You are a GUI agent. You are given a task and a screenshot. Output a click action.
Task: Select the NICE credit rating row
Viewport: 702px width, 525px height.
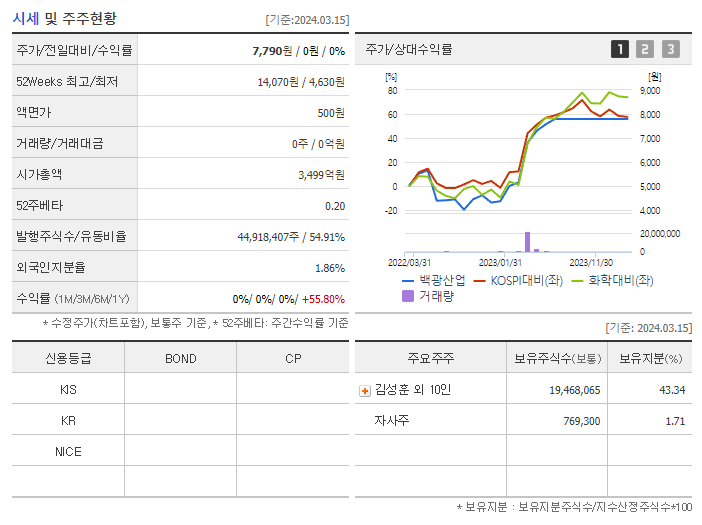point(180,451)
